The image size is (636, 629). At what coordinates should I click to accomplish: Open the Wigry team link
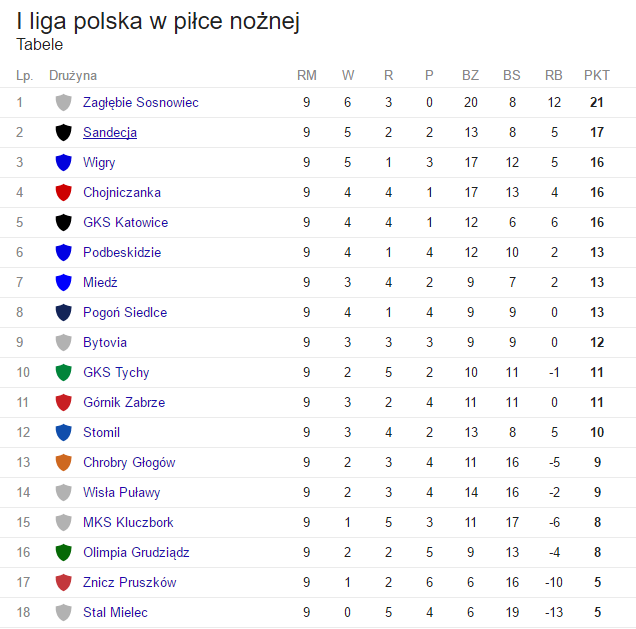point(99,162)
